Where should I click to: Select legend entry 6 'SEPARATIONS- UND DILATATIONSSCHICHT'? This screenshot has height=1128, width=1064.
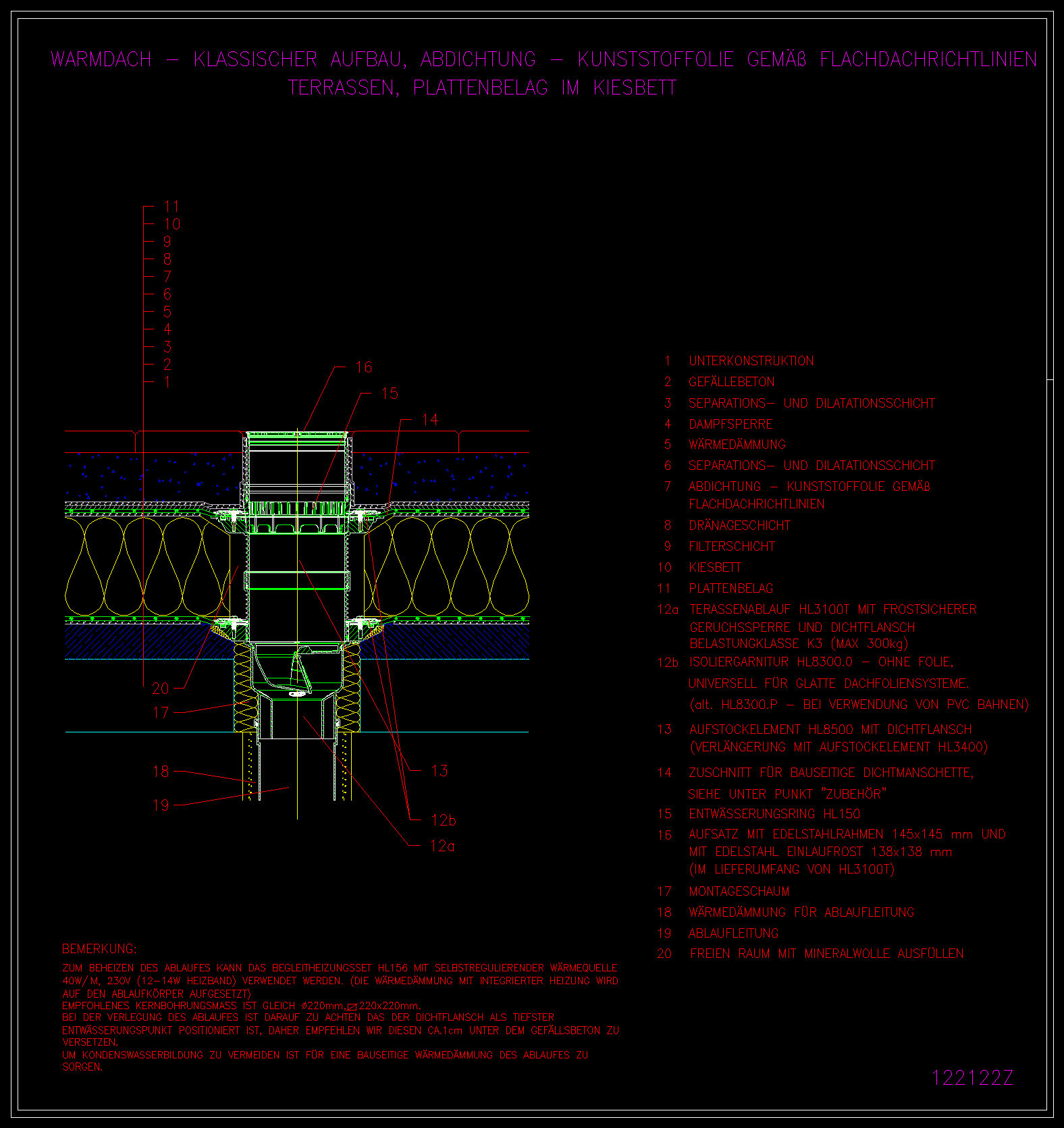(812, 466)
